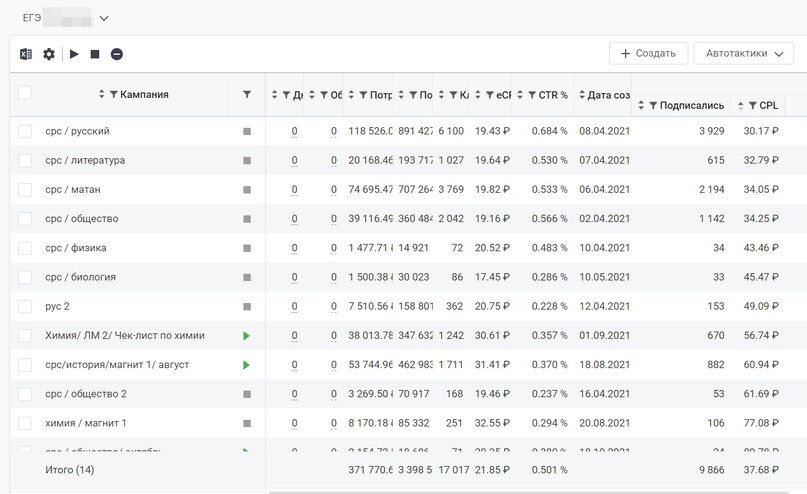Filter icon in CPL column
This screenshot has width=807, height=494.
[752, 105]
